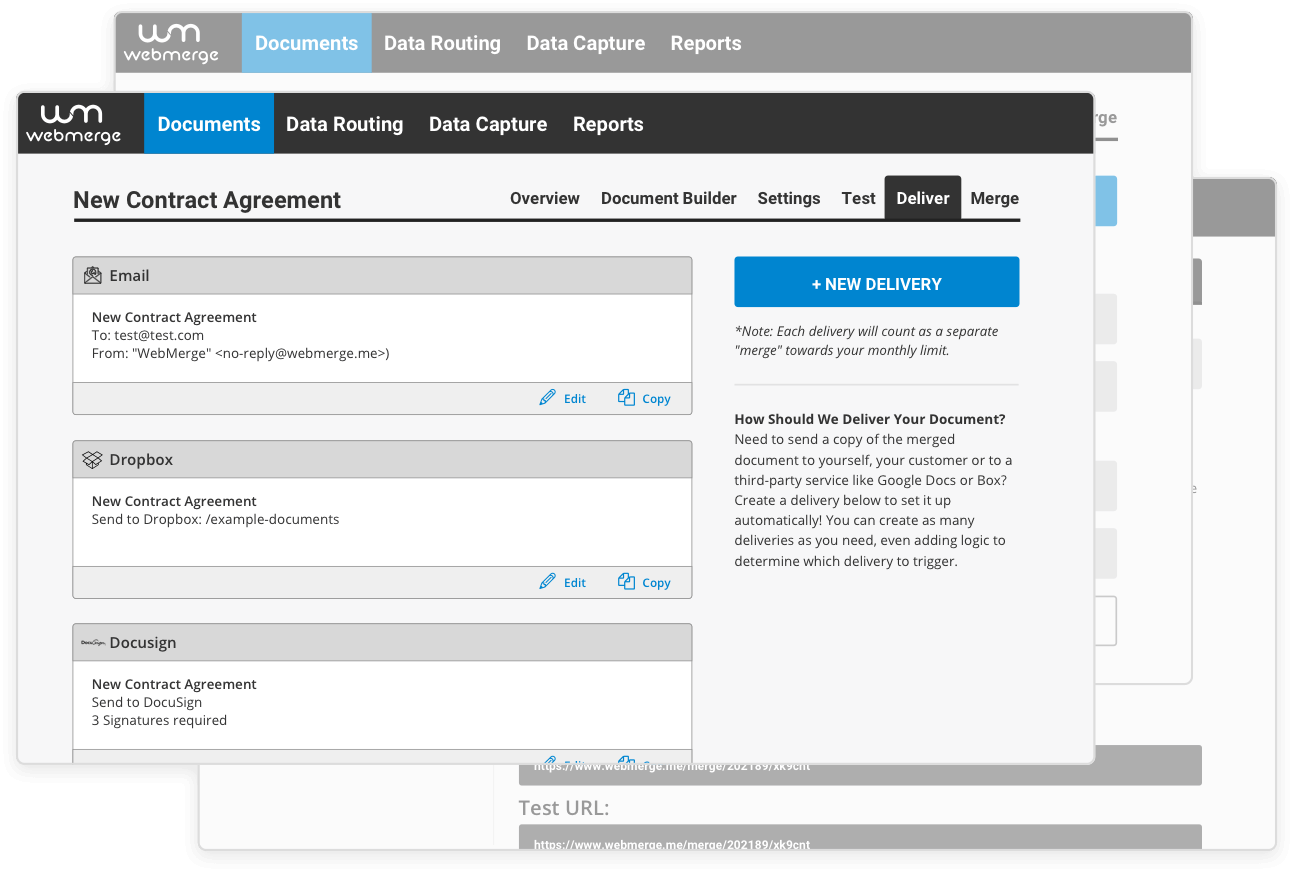Switch to the Settings tab
Viewport: 1293px width, 872px height.
click(789, 198)
